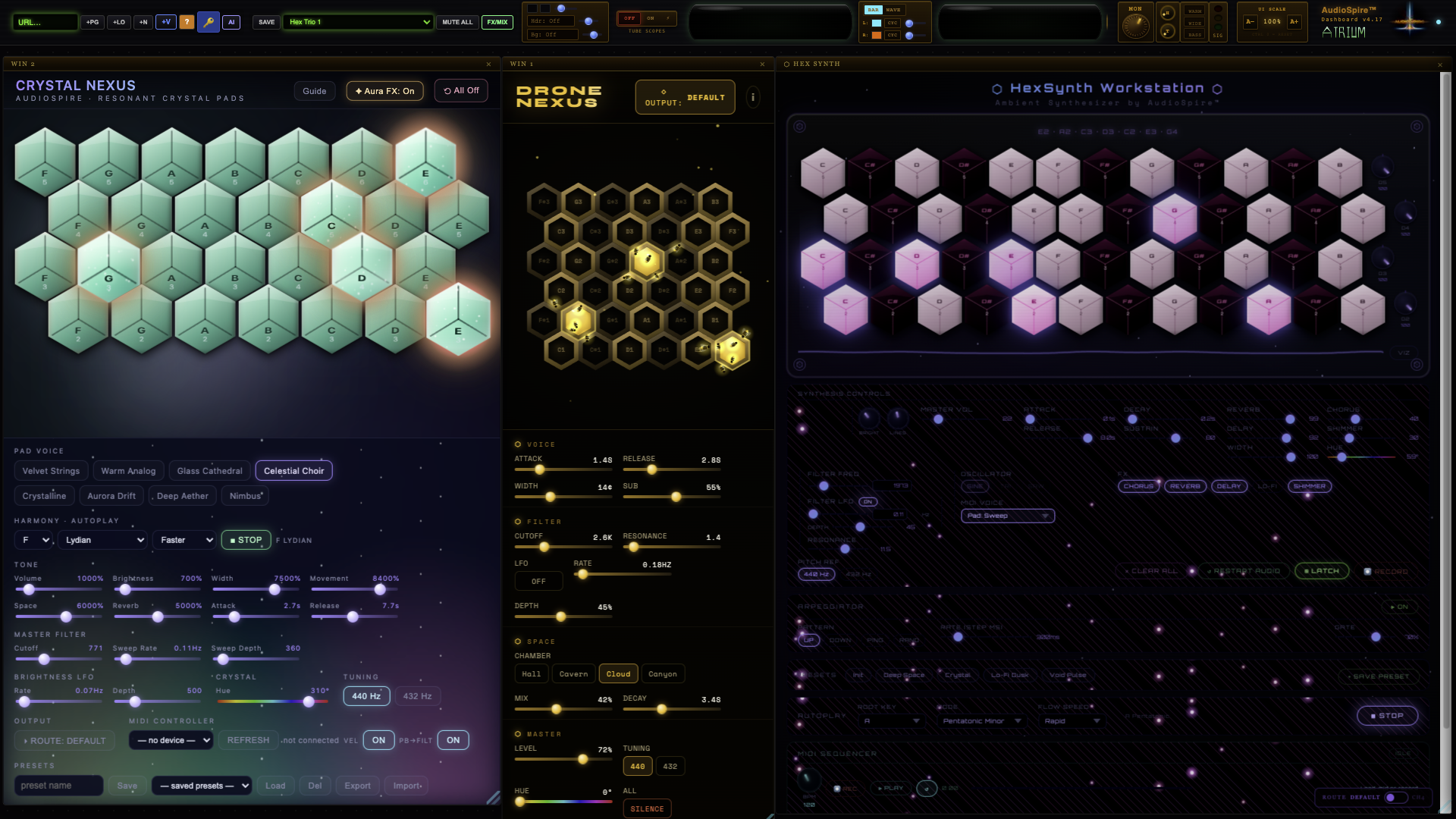Enable the HexSynth arpeggiator ON button
This screenshot has height=819, width=1456.
click(x=1399, y=607)
